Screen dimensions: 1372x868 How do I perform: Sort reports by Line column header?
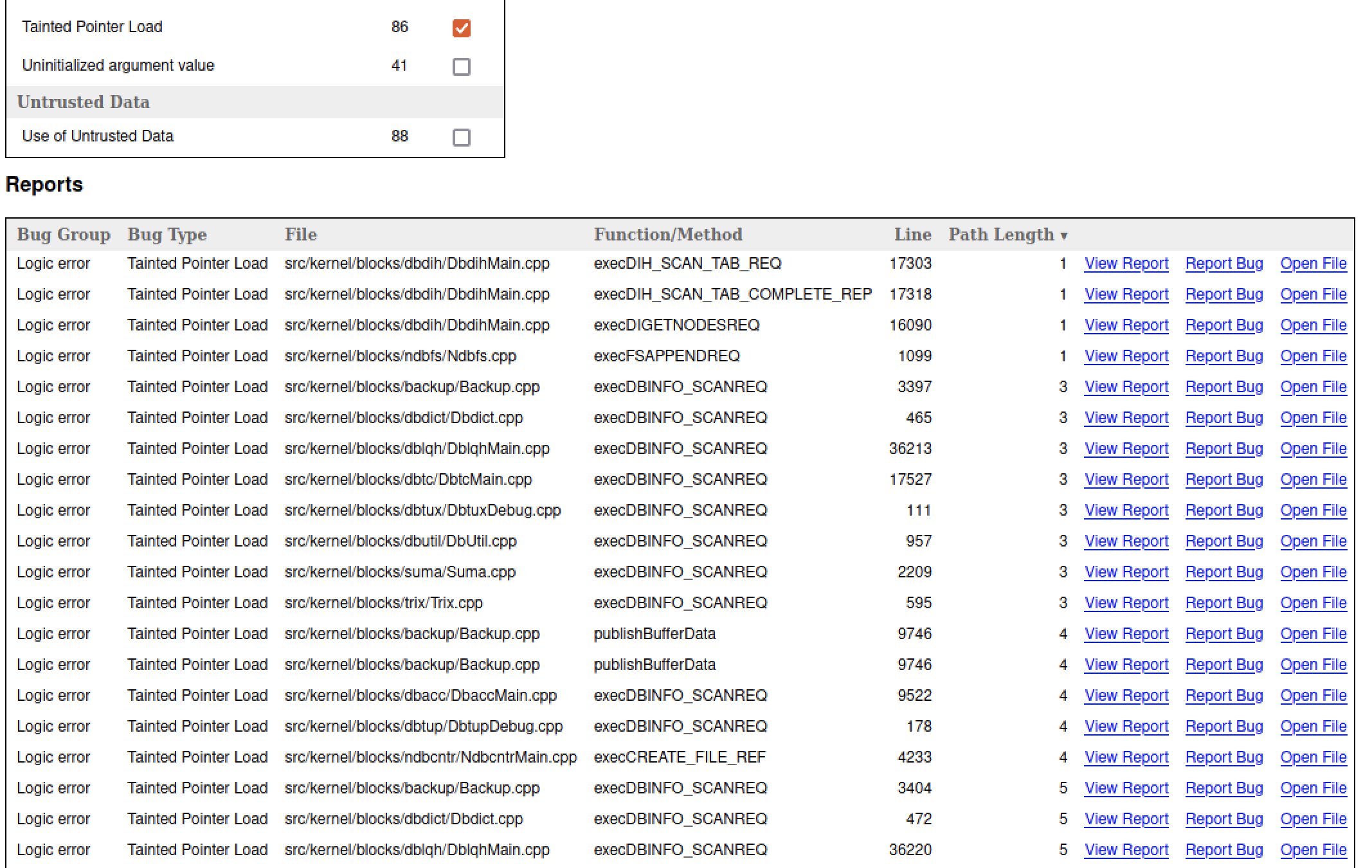(912, 235)
